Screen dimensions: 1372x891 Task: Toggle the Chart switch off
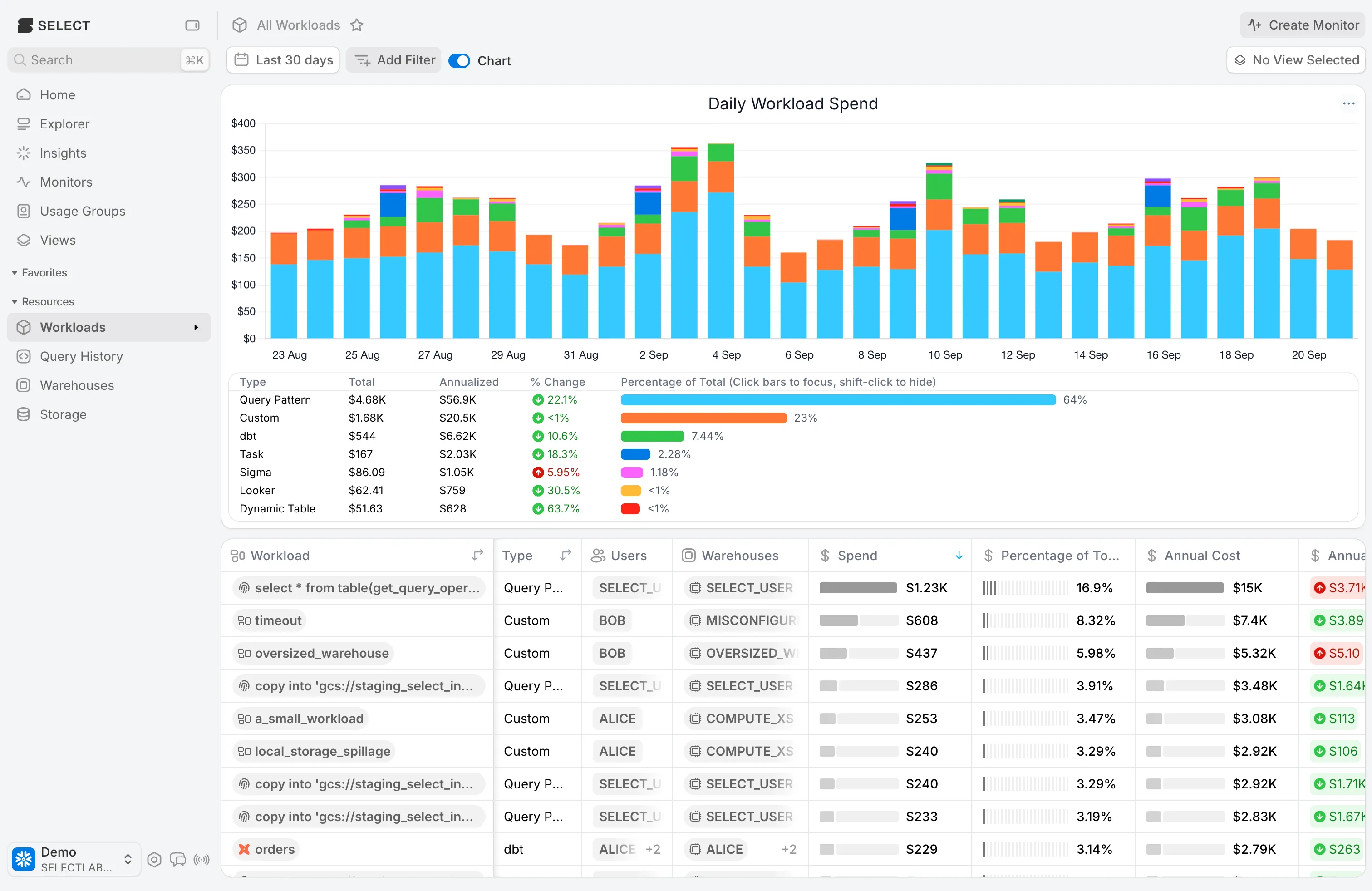(459, 60)
